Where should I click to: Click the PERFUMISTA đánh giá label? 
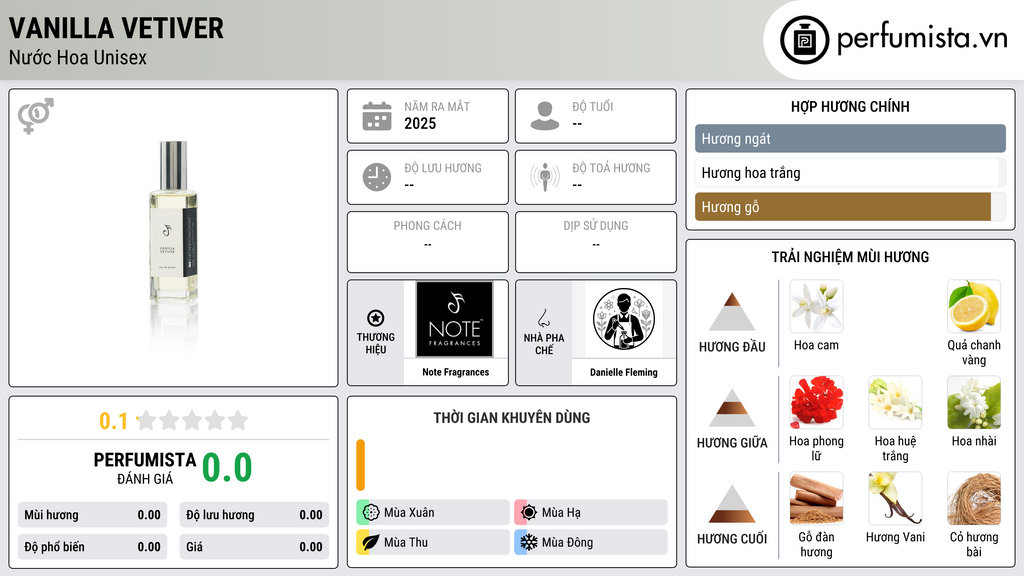click(145, 468)
